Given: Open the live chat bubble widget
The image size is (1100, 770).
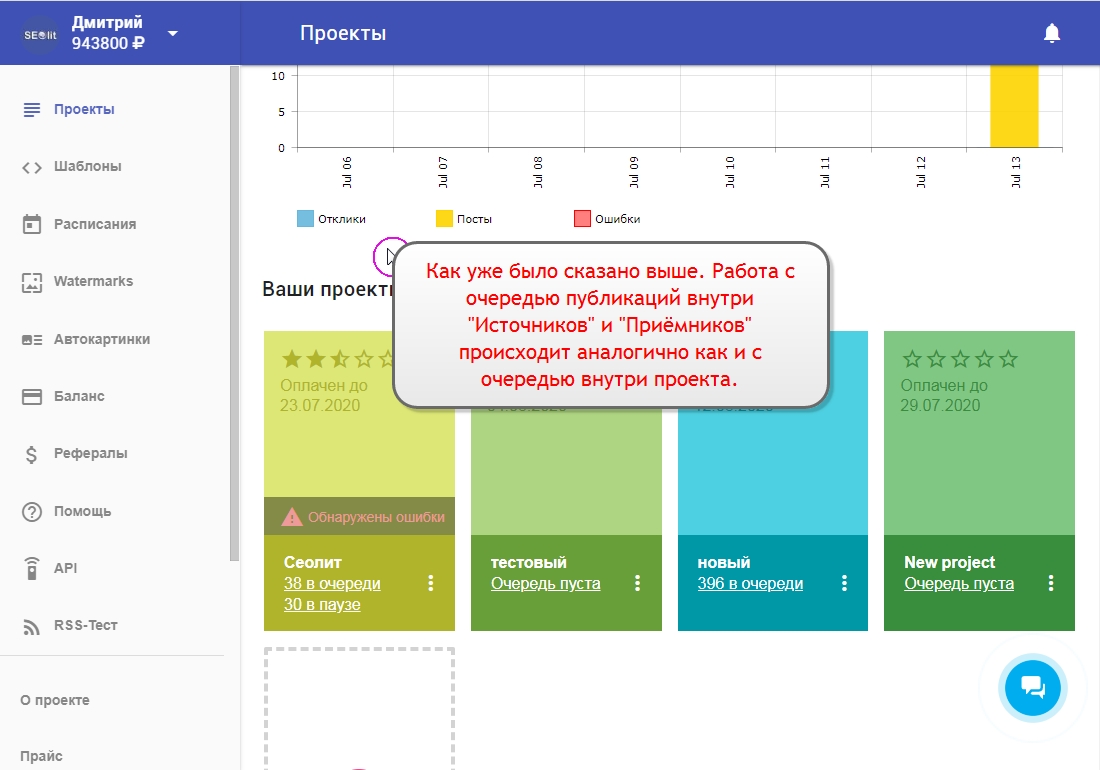Looking at the screenshot, I should [1032, 687].
